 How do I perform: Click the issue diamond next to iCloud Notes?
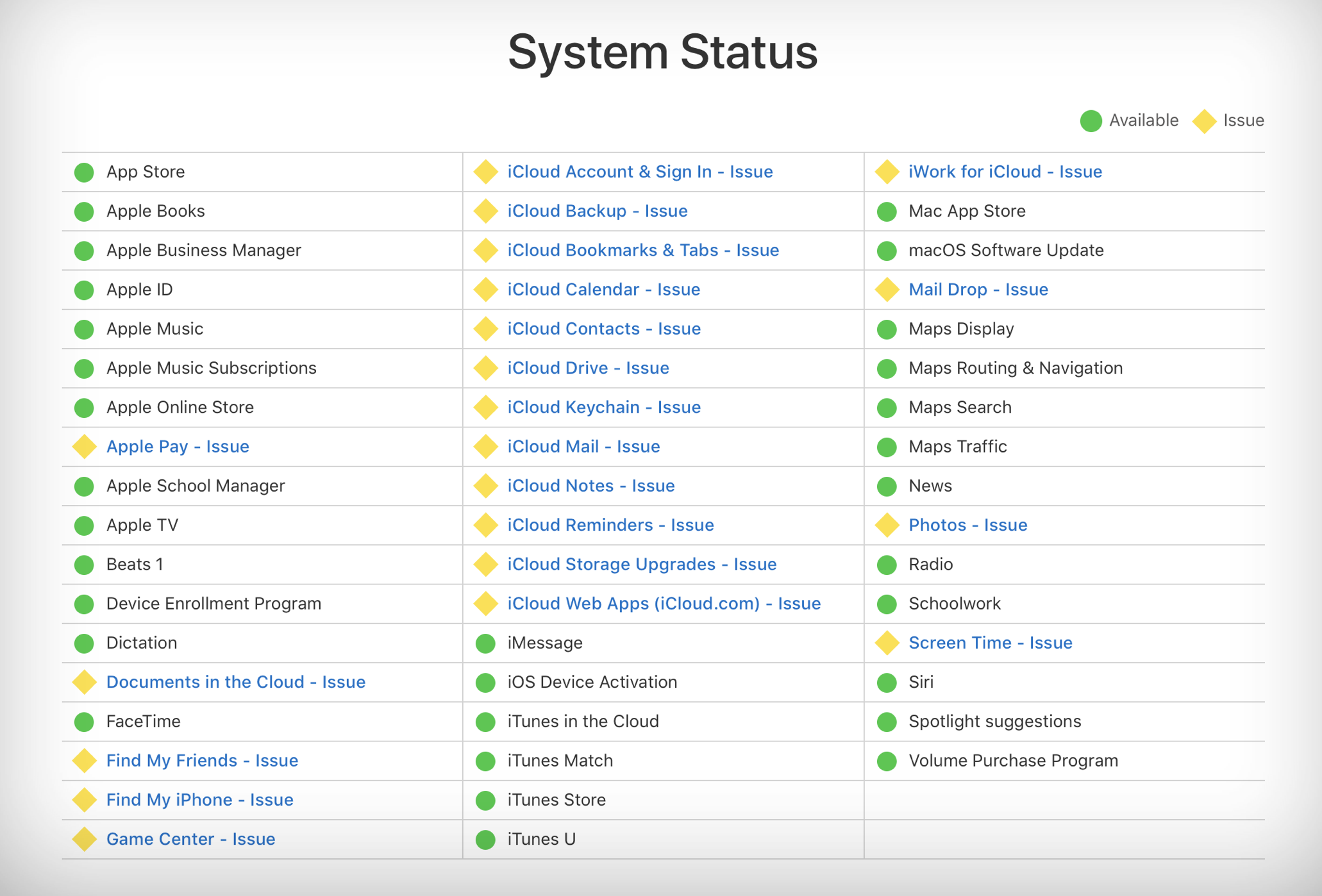(485, 486)
